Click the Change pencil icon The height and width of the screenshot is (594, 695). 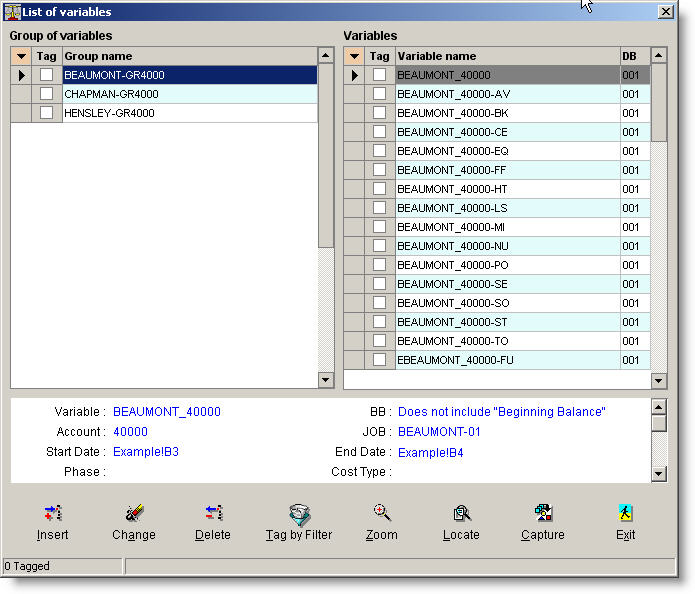134,513
